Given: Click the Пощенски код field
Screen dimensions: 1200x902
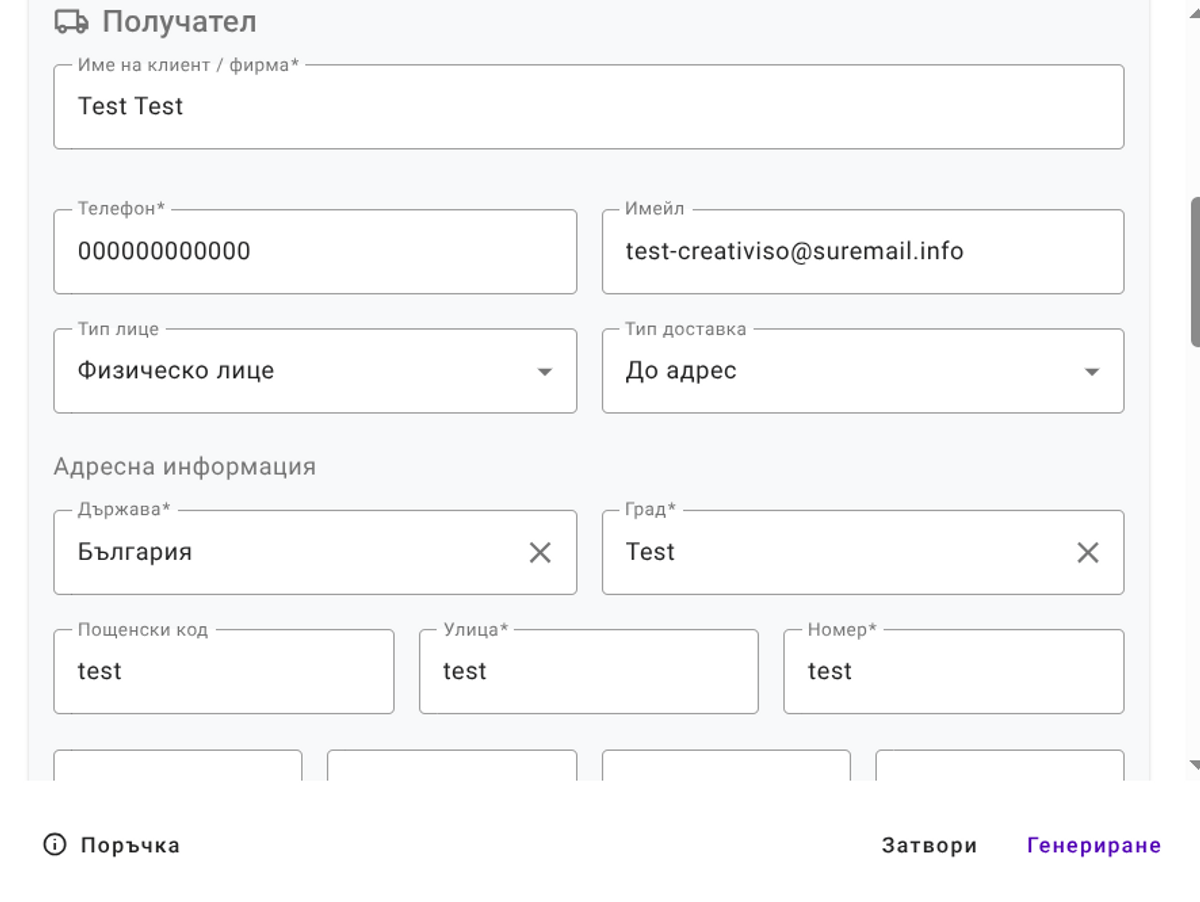Looking at the screenshot, I should pos(223,671).
